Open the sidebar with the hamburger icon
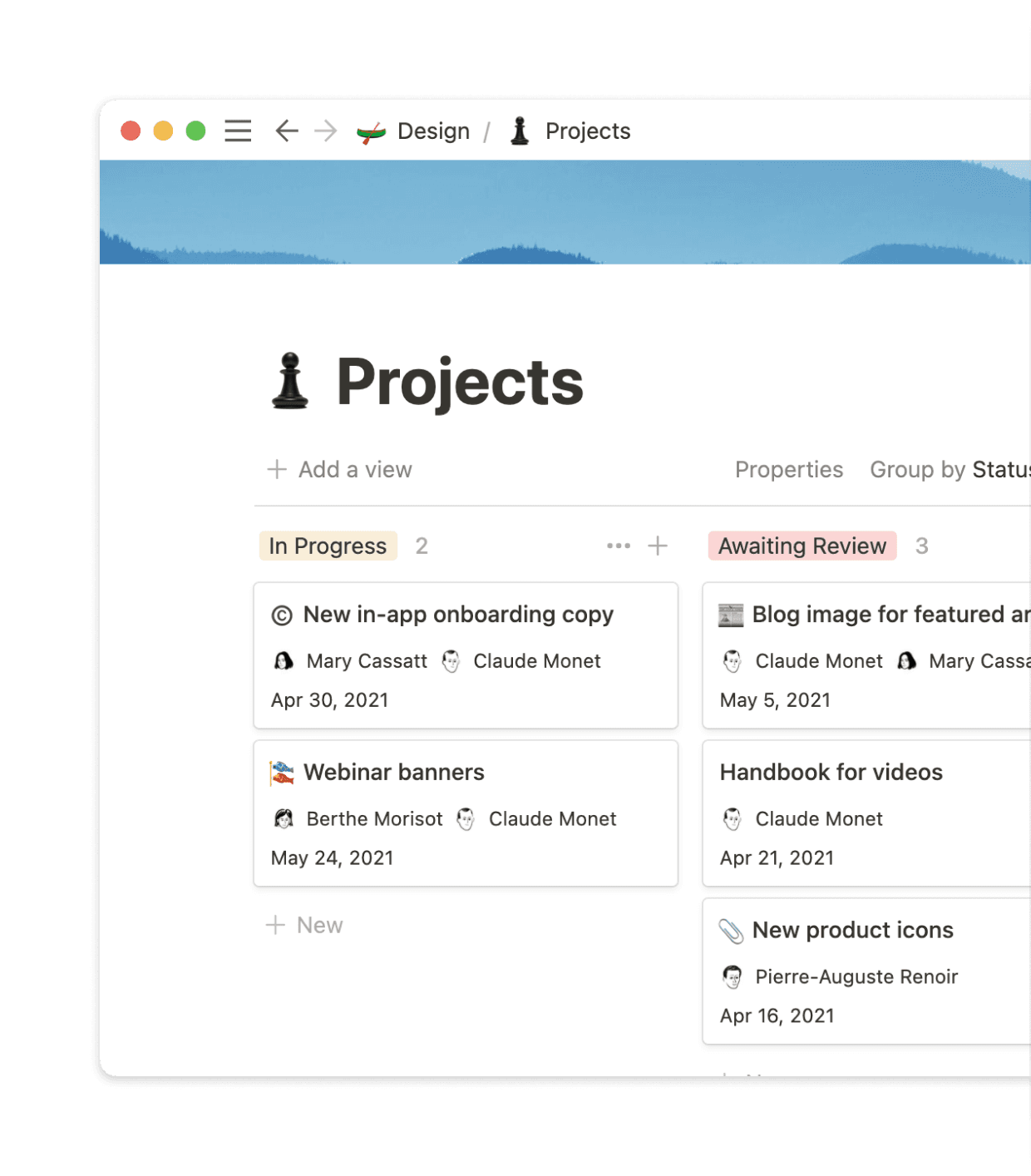Screen dimensions: 1031x1176 (238, 131)
